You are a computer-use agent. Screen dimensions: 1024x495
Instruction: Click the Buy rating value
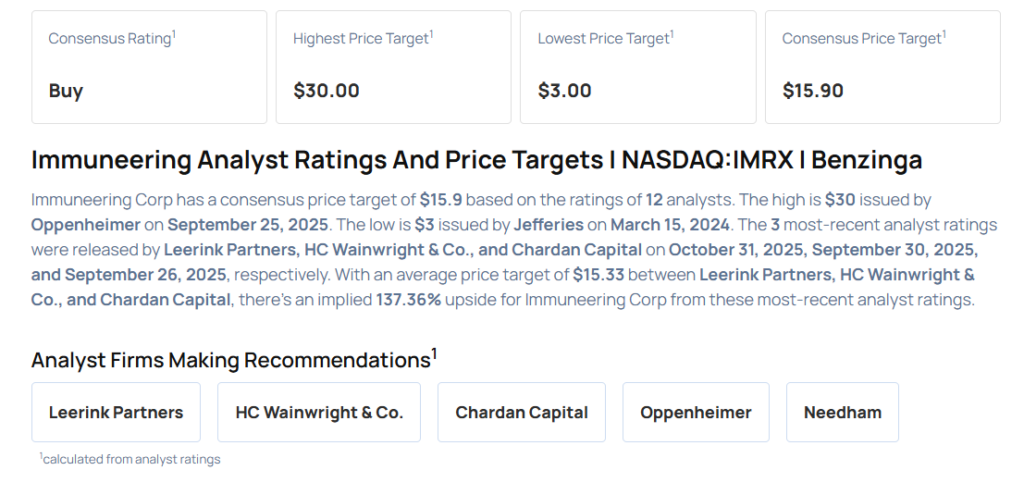click(66, 91)
